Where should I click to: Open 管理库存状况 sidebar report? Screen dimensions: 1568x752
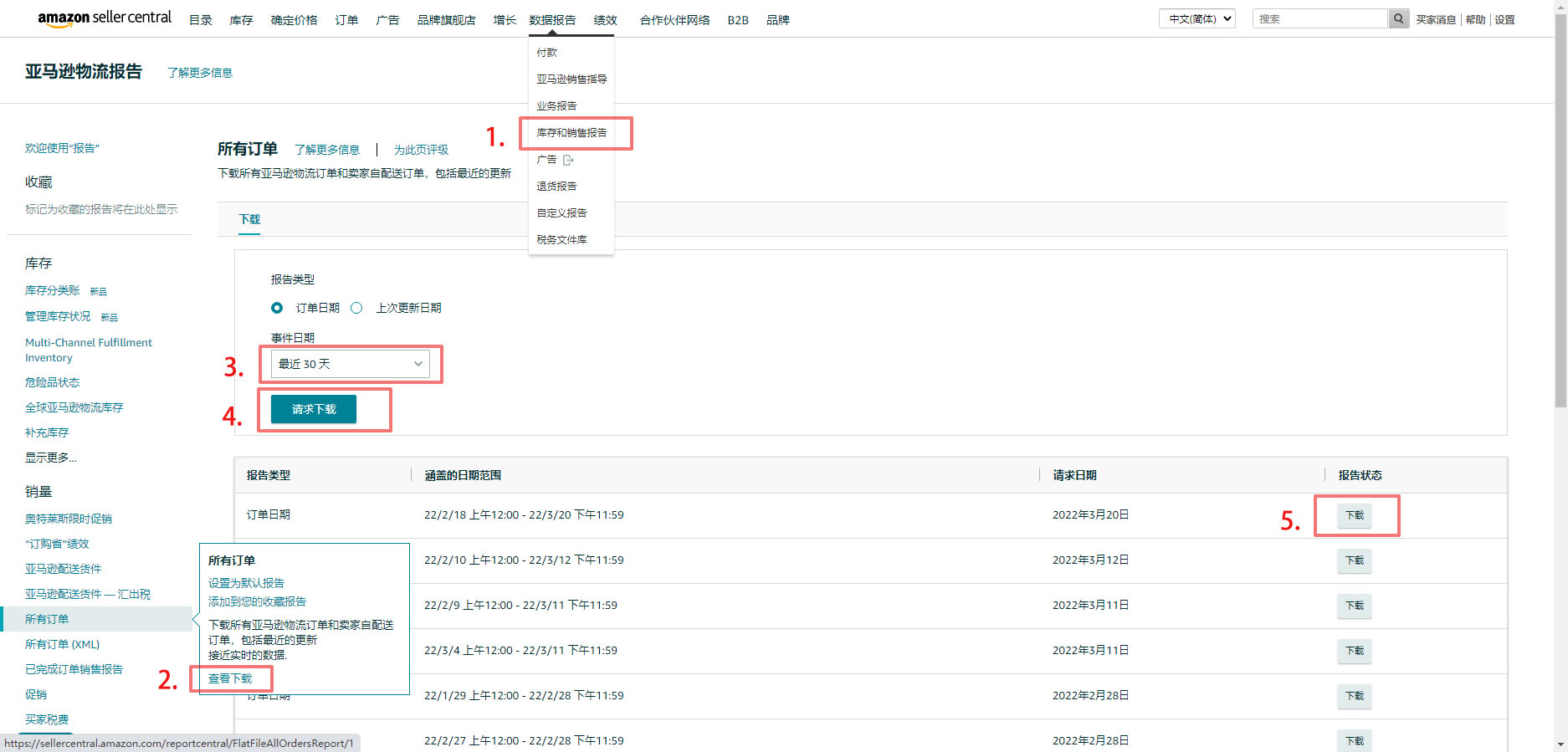point(58,316)
